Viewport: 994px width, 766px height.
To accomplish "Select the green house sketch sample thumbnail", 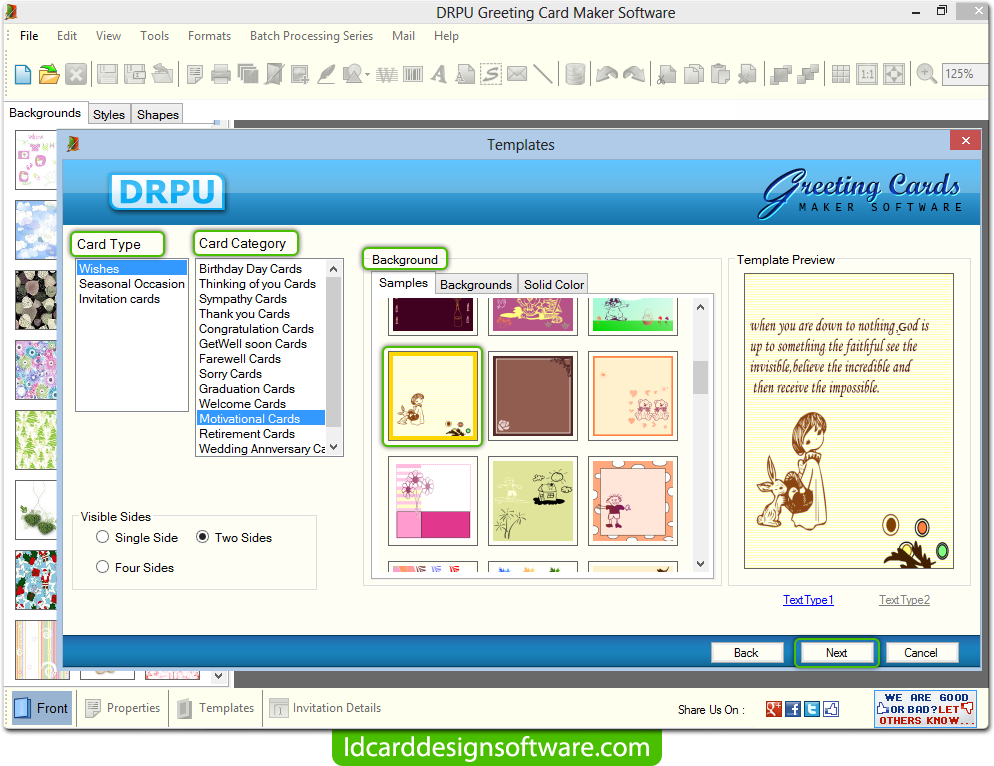I will click(x=533, y=501).
